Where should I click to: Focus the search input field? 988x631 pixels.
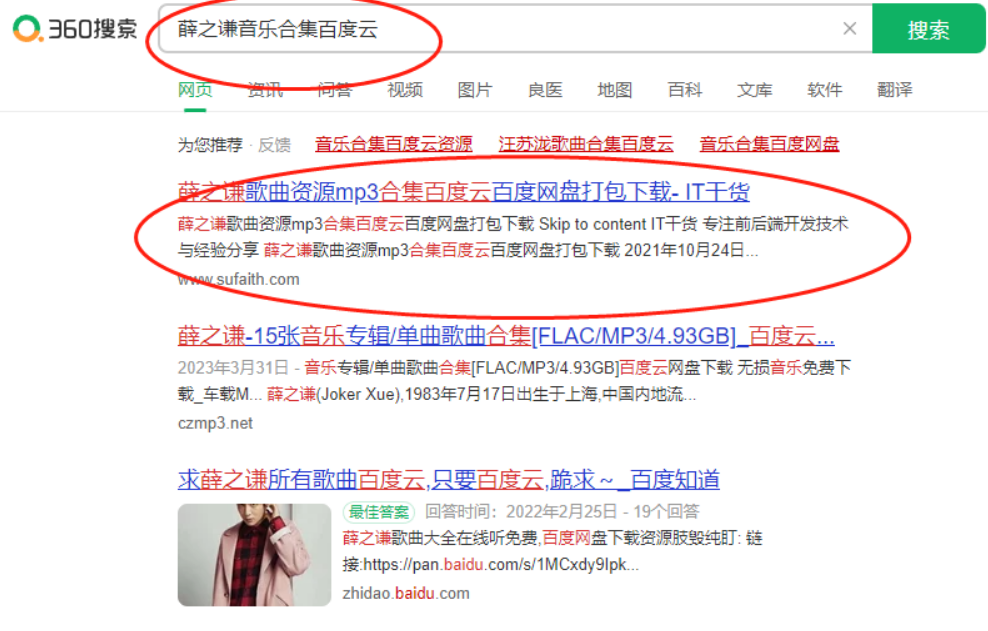pos(504,28)
